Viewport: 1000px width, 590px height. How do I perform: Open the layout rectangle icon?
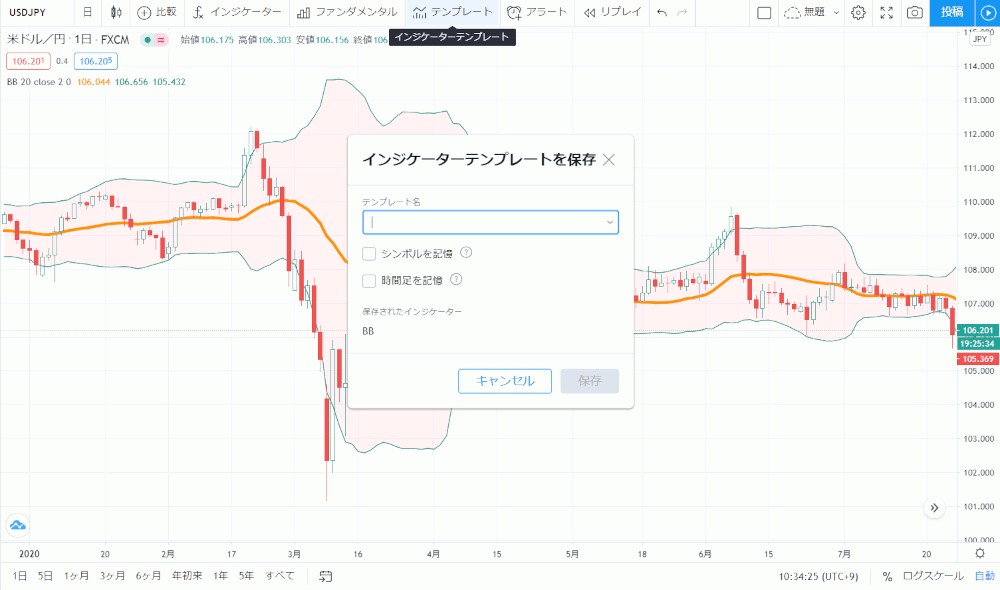pos(763,13)
